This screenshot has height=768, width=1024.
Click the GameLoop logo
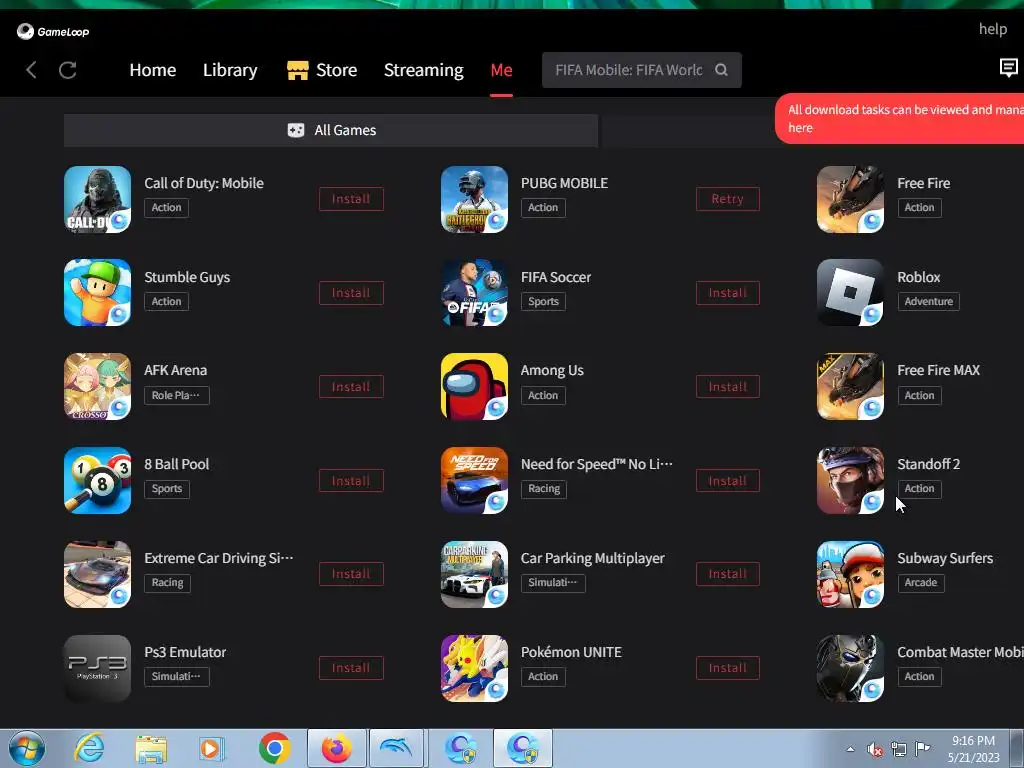(53, 31)
